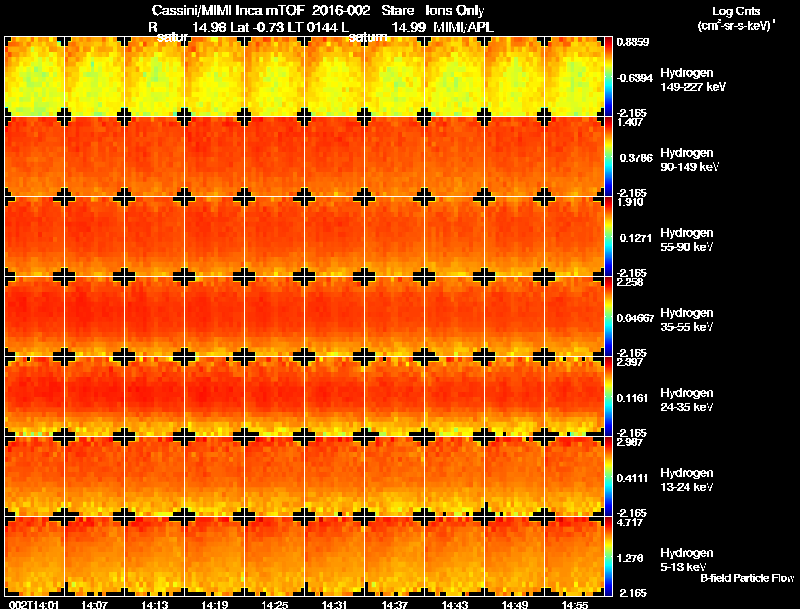Click the Lat -0.73 header value
The width and height of the screenshot is (800, 609).
(257, 28)
